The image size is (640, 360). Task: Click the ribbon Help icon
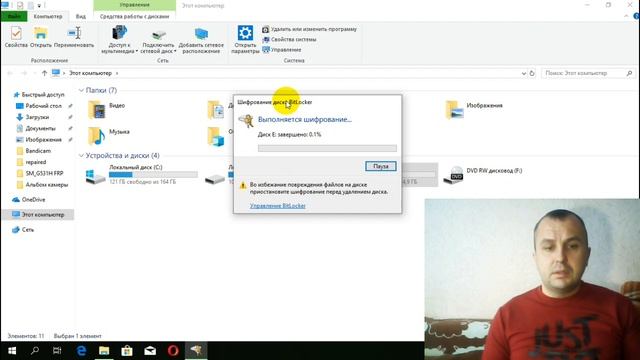pos(636,16)
